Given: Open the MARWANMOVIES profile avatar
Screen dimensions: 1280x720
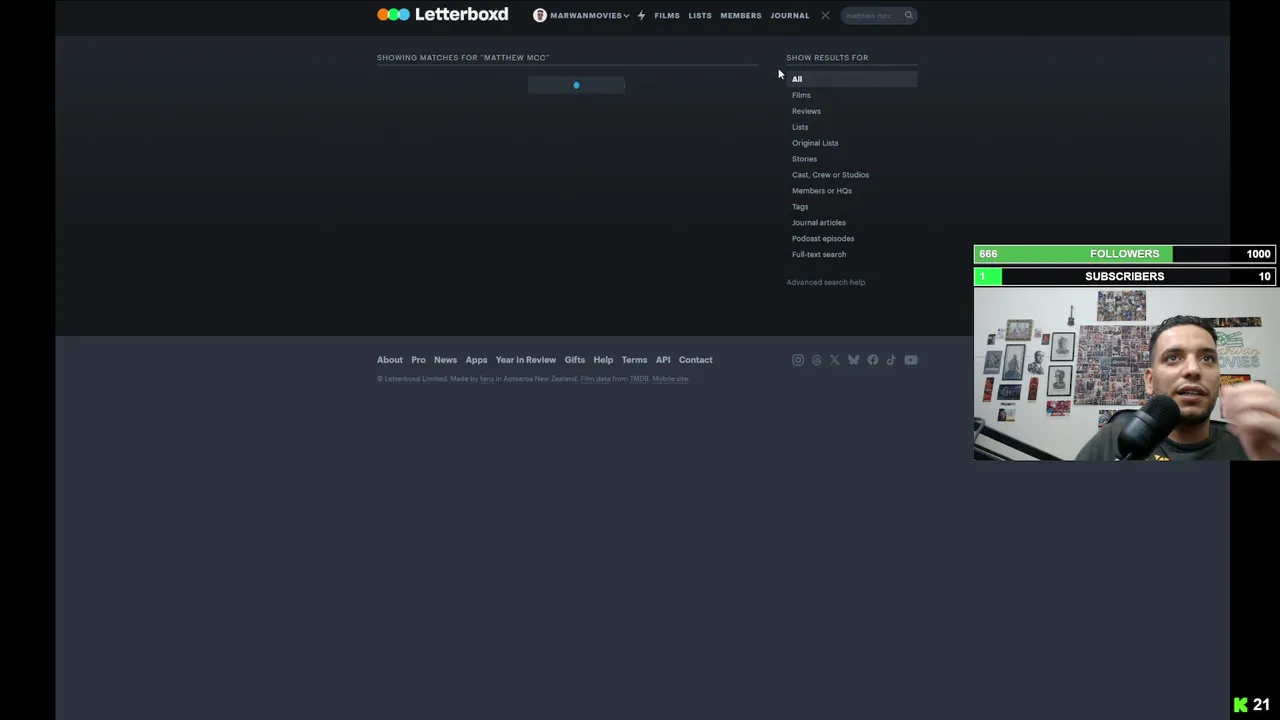Looking at the screenshot, I should click(540, 15).
